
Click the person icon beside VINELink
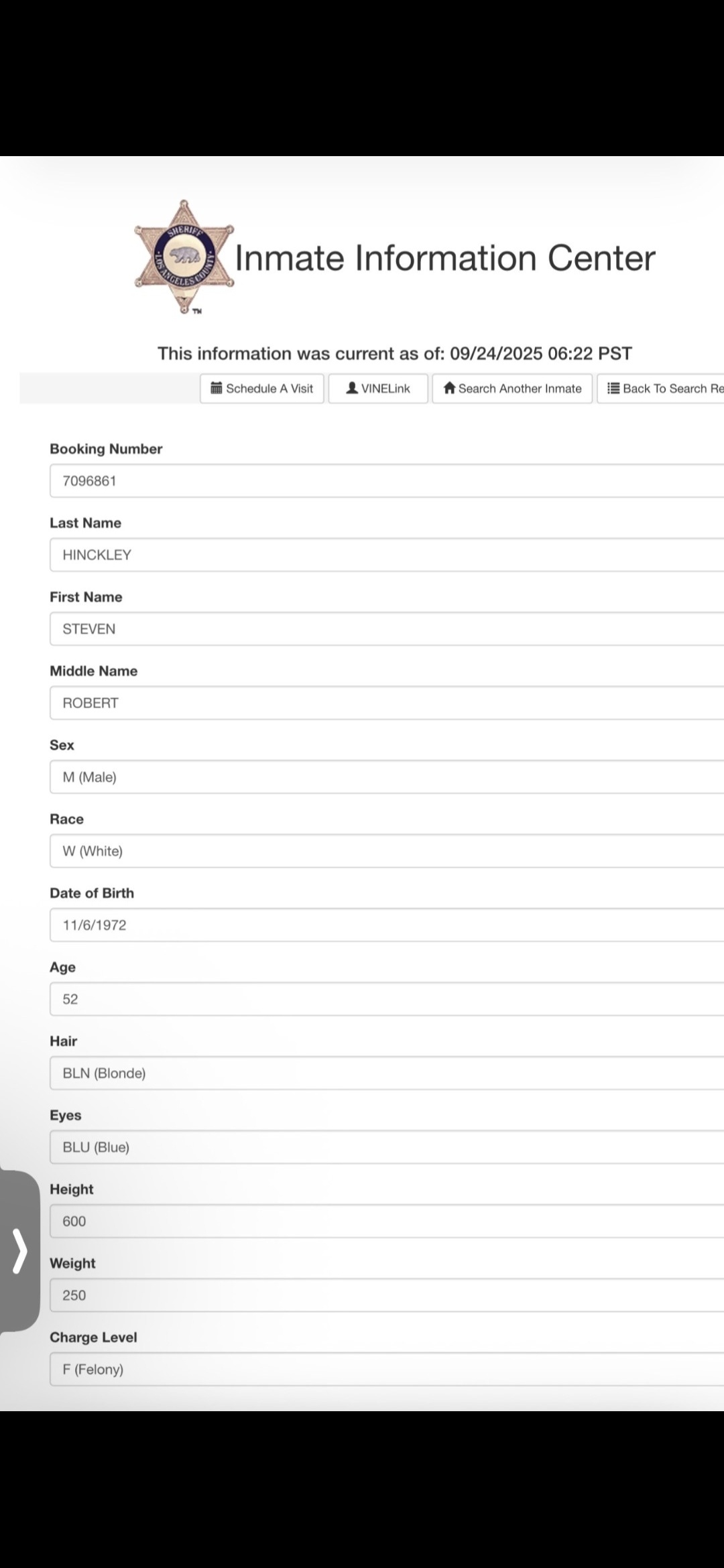click(x=352, y=388)
